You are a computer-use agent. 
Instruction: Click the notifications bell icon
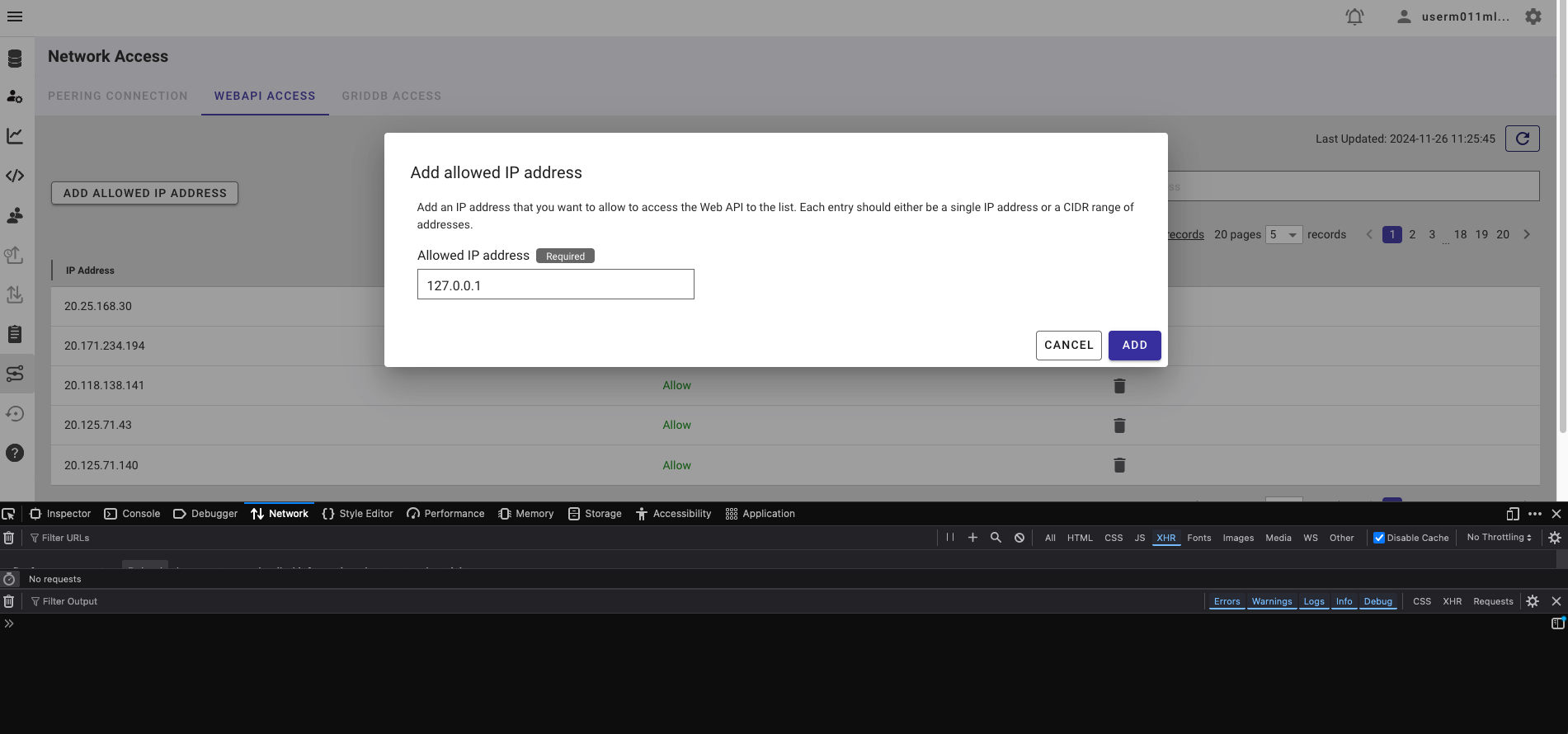click(x=1354, y=16)
